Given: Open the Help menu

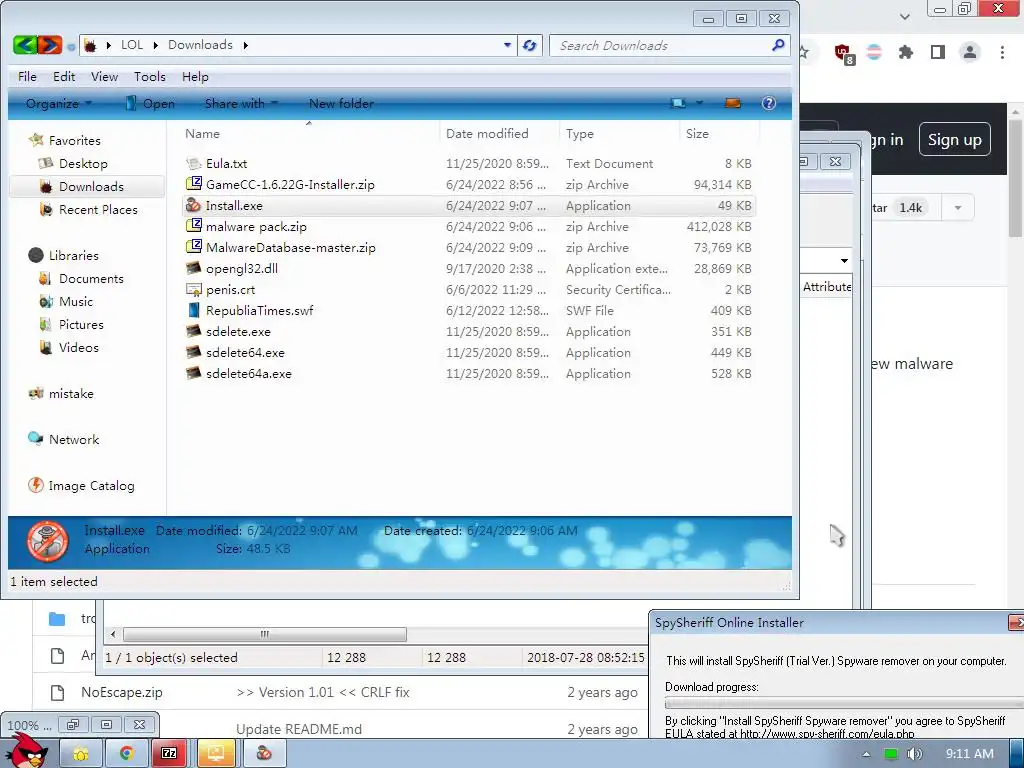Looking at the screenshot, I should (x=195, y=76).
